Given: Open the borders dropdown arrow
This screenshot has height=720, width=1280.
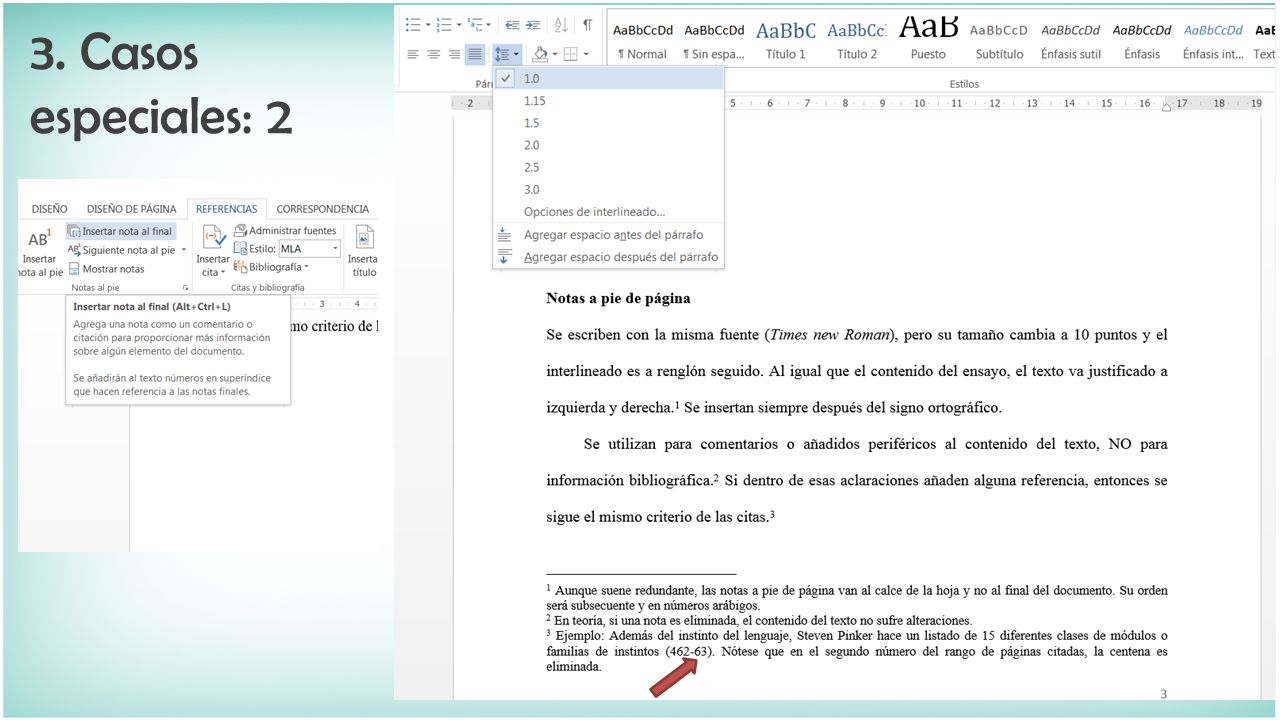Looking at the screenshot, I should click(x=586, y=54).
